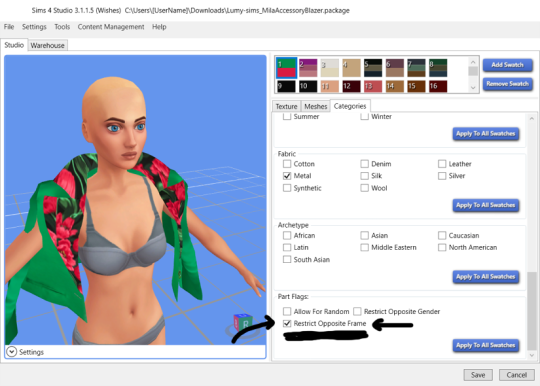Open the Content Management menu
Screen dimensions: 540x386
(x=111, y=27)
